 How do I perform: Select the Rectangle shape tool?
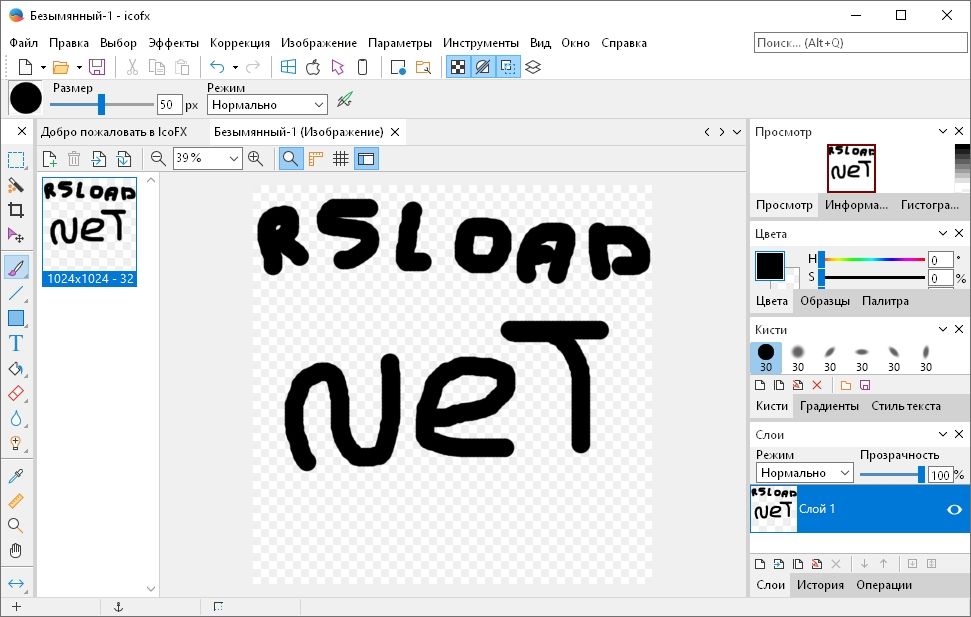[16, 318]
